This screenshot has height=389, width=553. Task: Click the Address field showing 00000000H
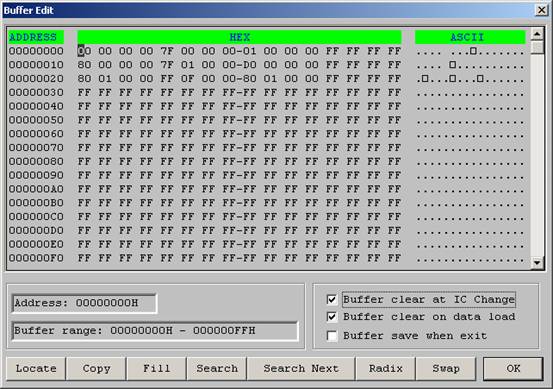pos(84,303)
